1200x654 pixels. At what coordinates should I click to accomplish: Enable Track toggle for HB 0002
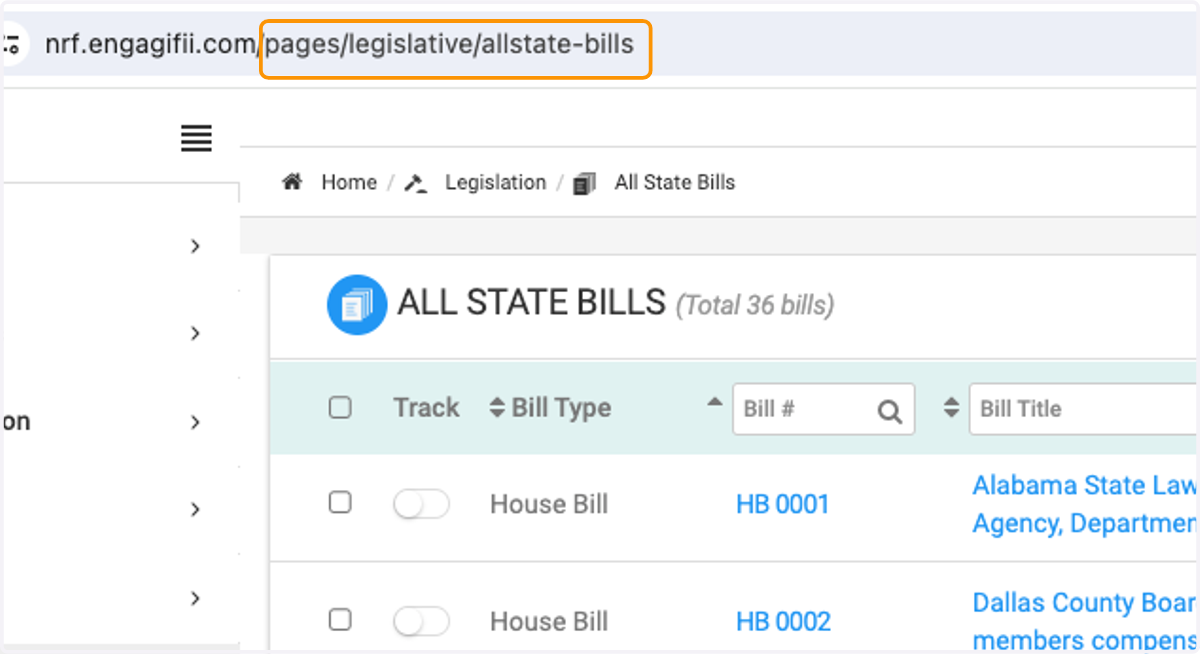click(x=421, y=622)
